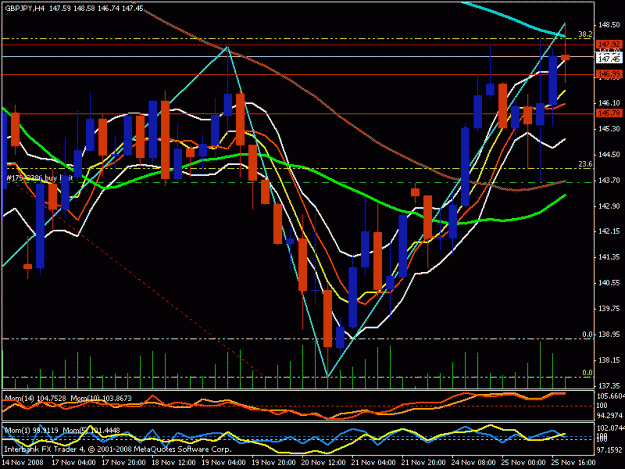625x469 pixels.
Task: Click the 141.35 price scale value
Action: pos(609,257)
